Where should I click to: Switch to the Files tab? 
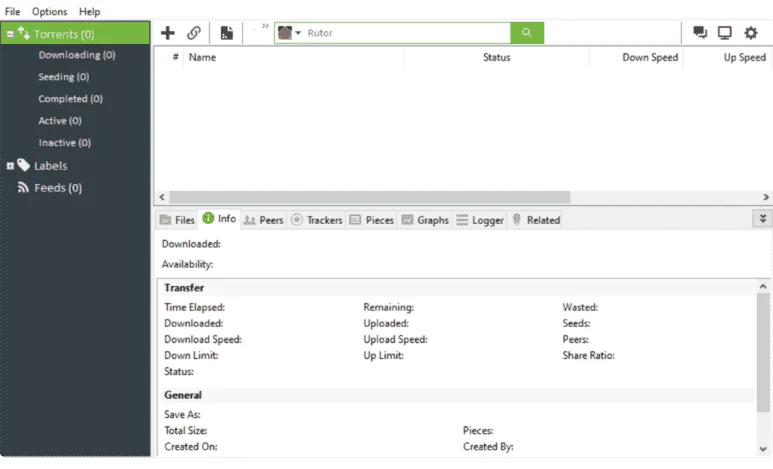point(177,220)
